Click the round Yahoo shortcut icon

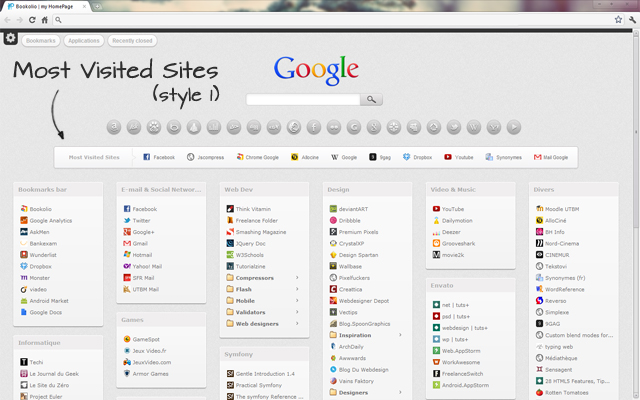[494, 127]
